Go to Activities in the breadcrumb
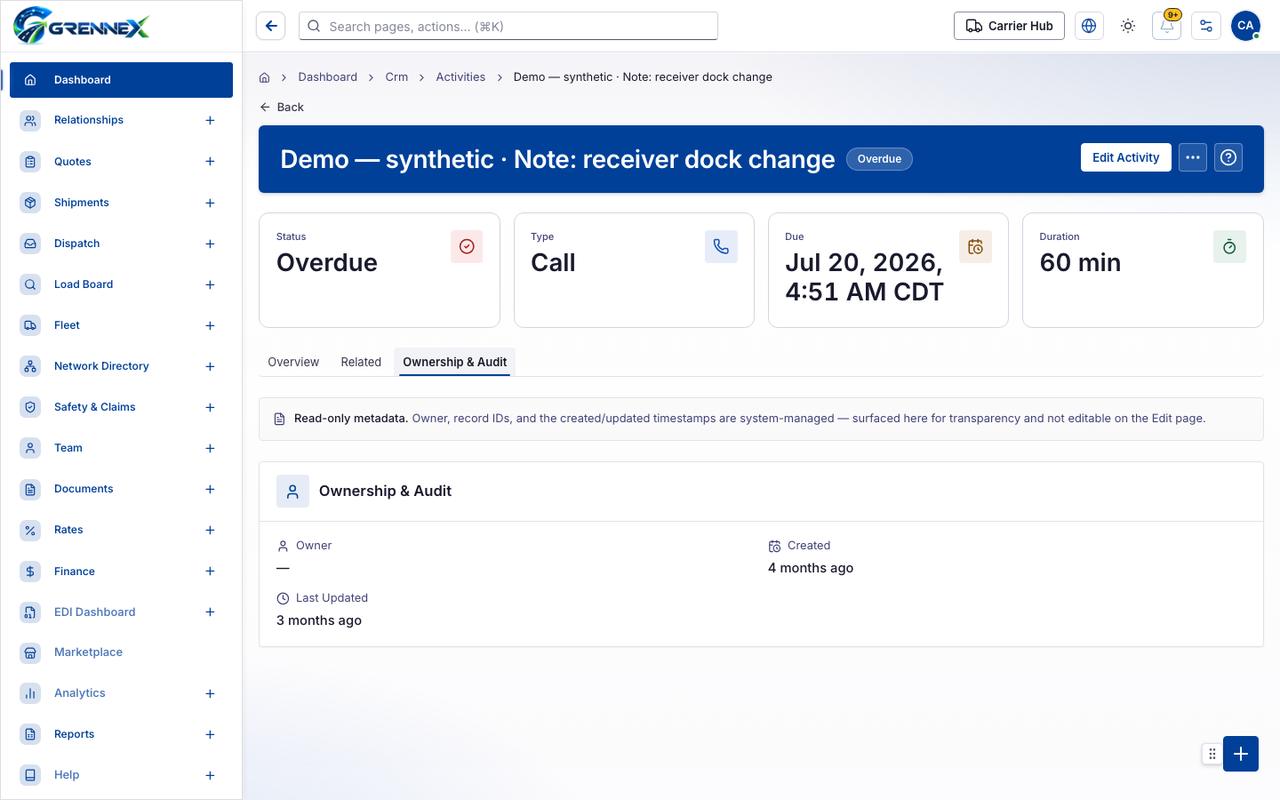The height and width of the screenshot is (800, 1280). (x=461, y=77)
